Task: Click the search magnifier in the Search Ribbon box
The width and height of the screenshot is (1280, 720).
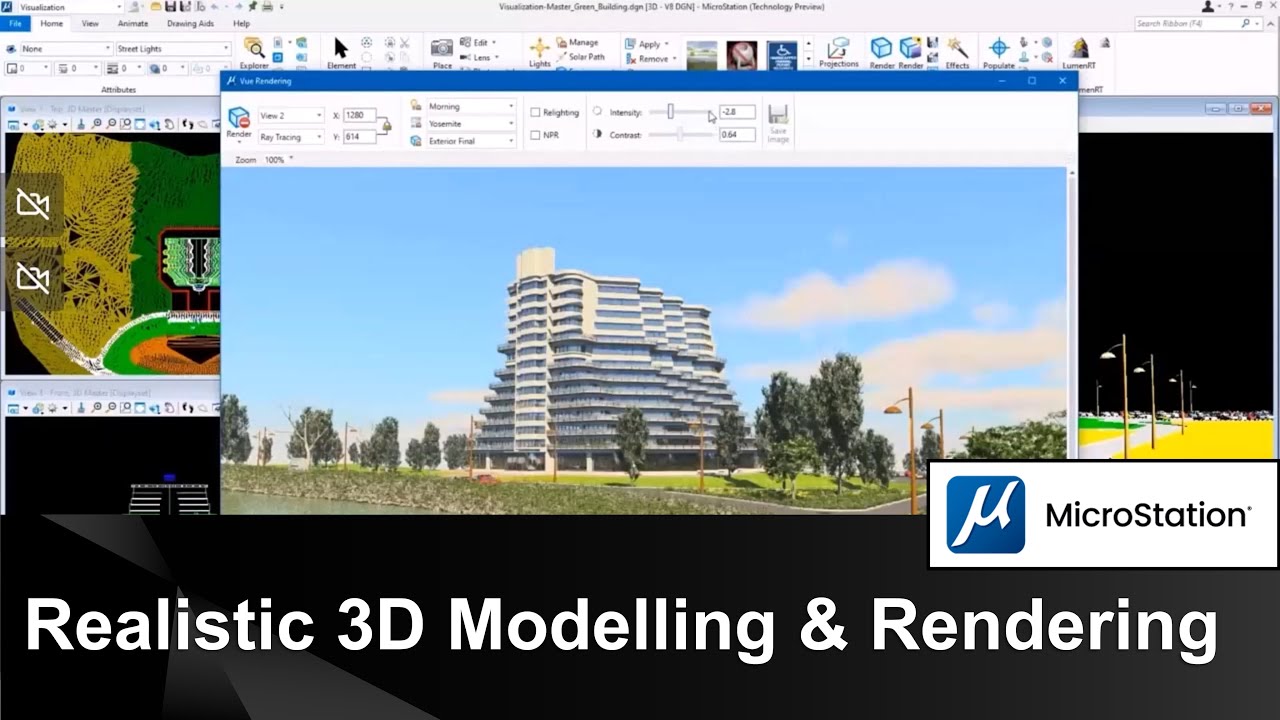Action: [1246, 23]
